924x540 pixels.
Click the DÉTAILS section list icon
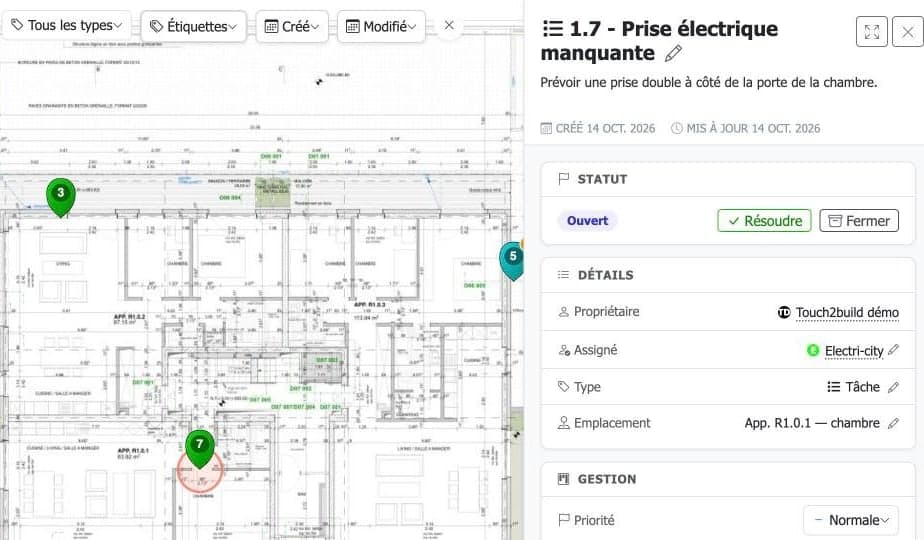pos(563,275)
